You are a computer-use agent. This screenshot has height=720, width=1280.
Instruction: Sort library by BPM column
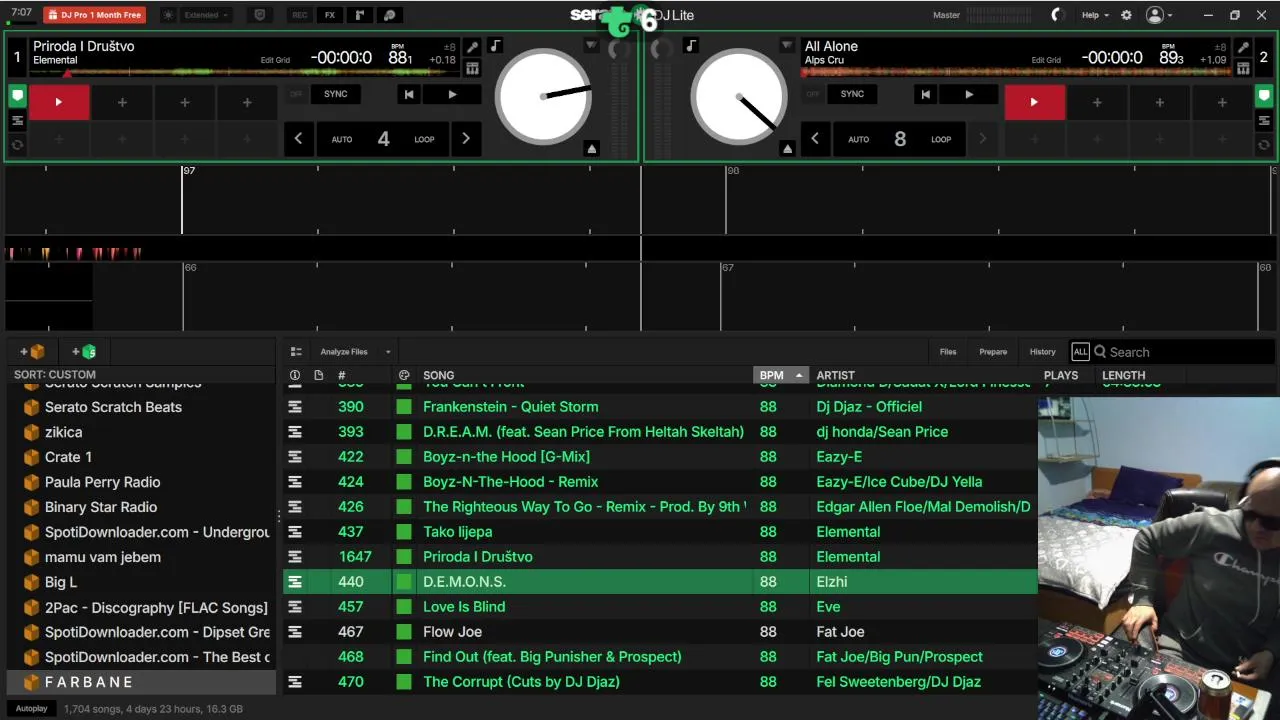pos(780,375)
